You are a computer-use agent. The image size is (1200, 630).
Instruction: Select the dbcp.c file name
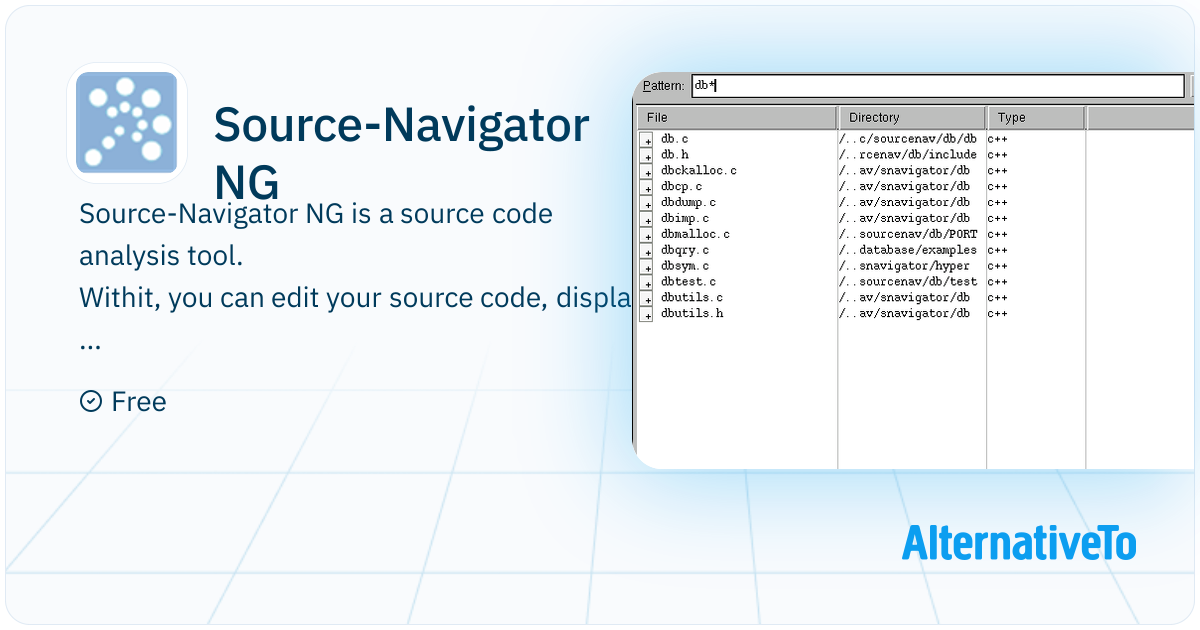coord(681,187)
